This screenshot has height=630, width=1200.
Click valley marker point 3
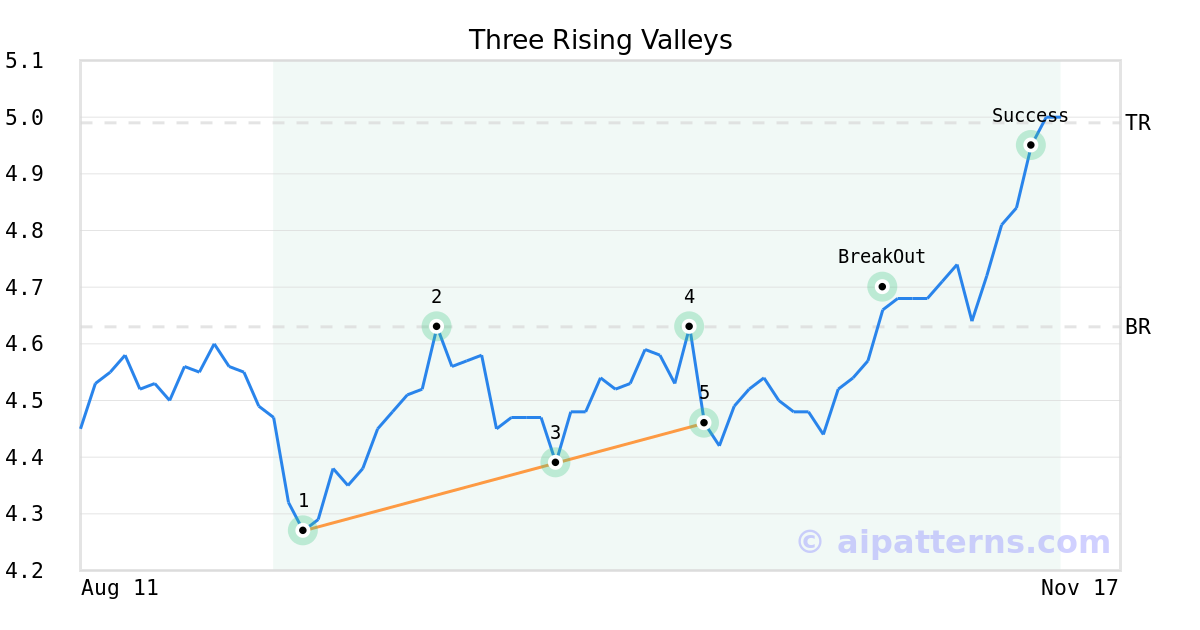click(x=555, y=462)
